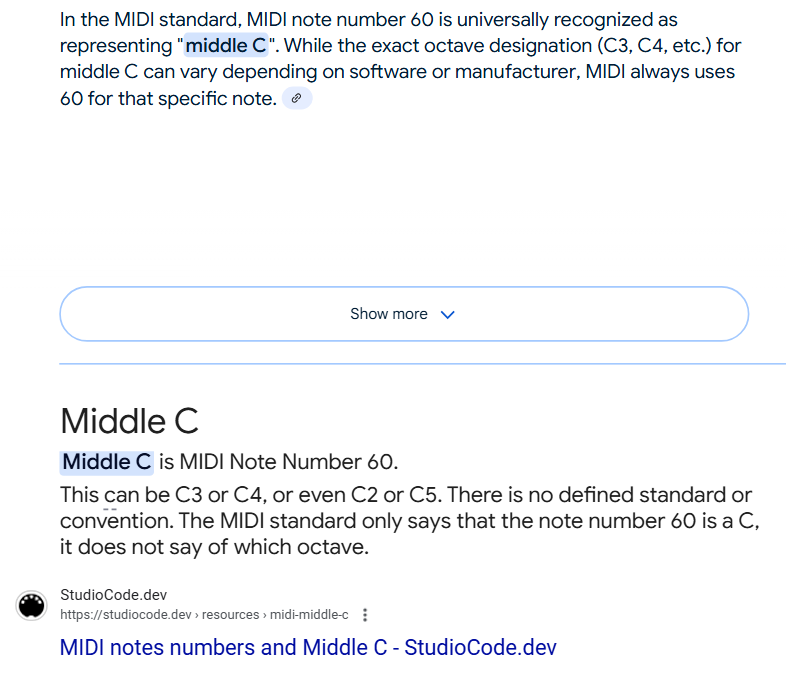Open the MIDI notes numbers and Middle C link
The image size is (786, 678).
(x=308, y=647)
